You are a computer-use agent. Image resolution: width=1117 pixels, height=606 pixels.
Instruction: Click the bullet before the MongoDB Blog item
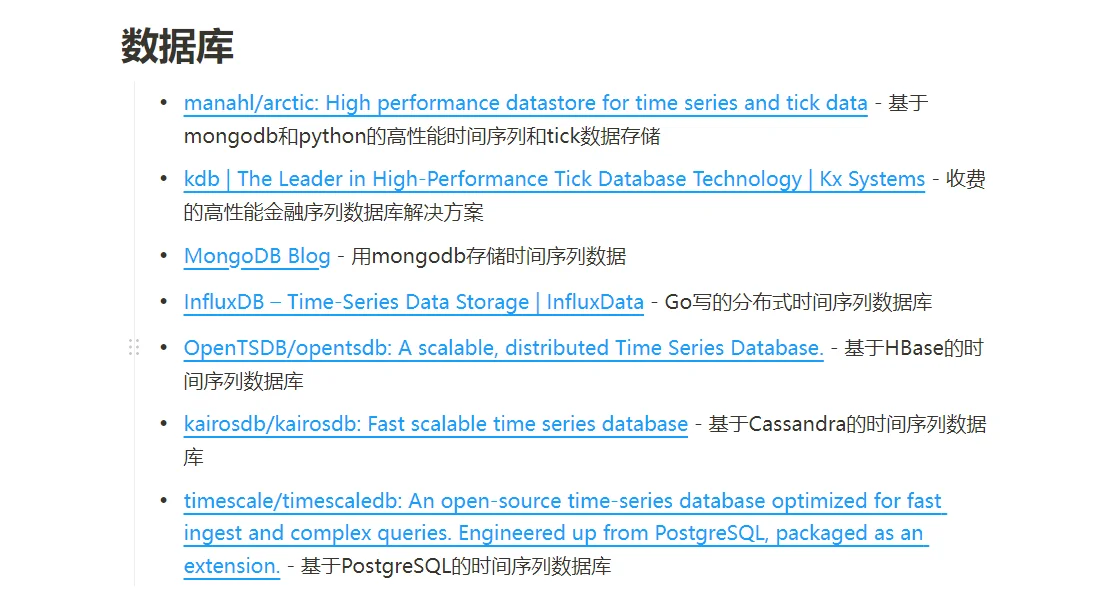164,255
